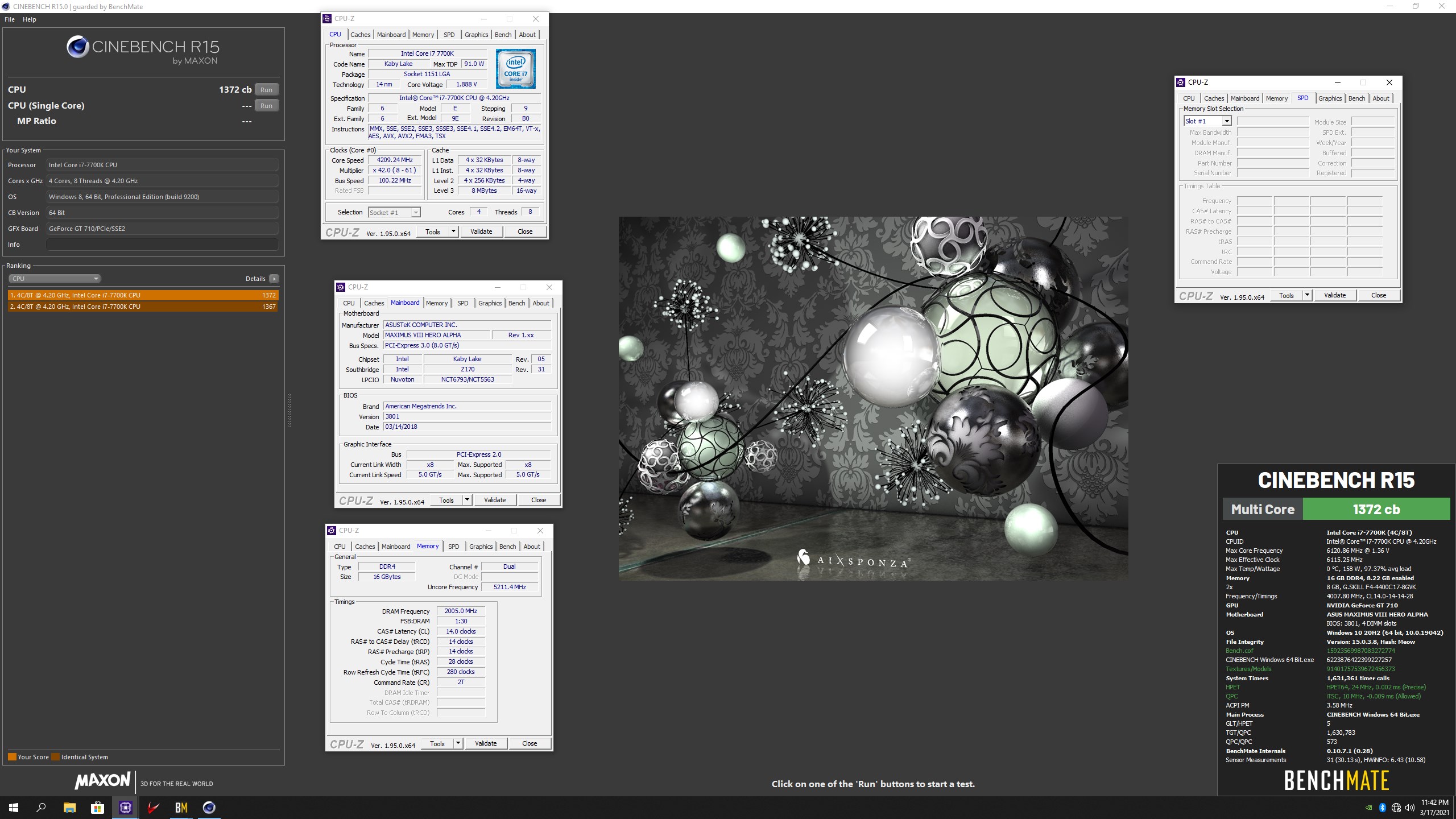
Task: Click the MAXIMUS VIII HERO ALPHA model field
Action: coord(436,335)
